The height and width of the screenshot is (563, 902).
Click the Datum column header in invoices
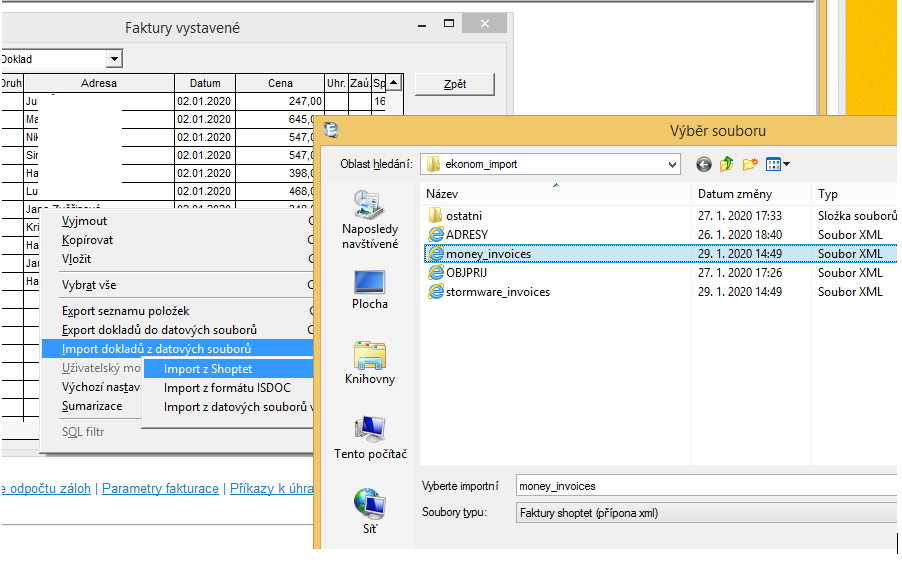pyautogui.click(x=205, y=83)
